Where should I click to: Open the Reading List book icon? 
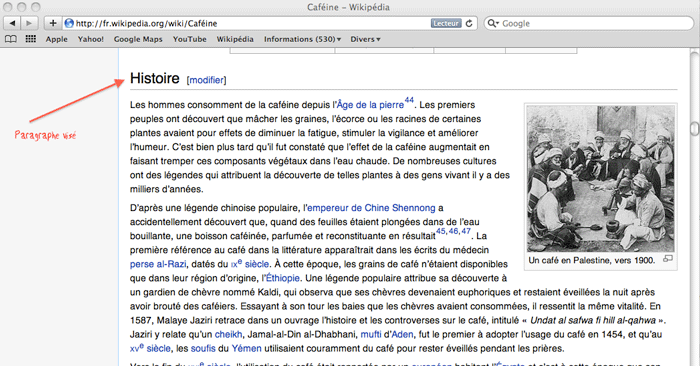[11, 39]
